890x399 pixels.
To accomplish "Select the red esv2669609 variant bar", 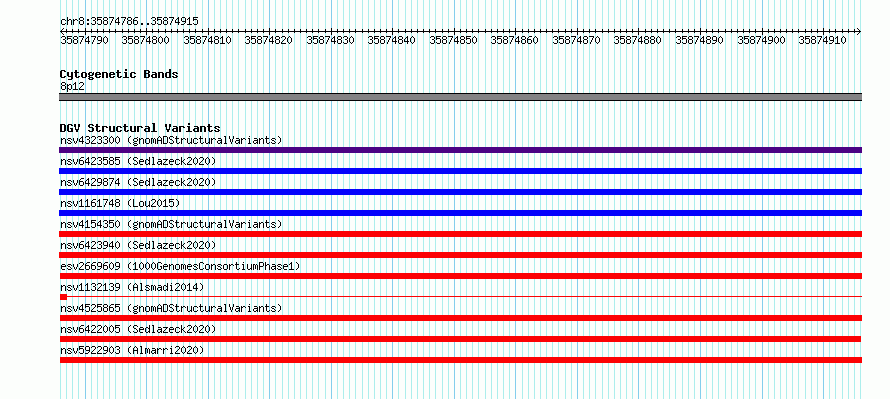I will [x=460, y=276].
